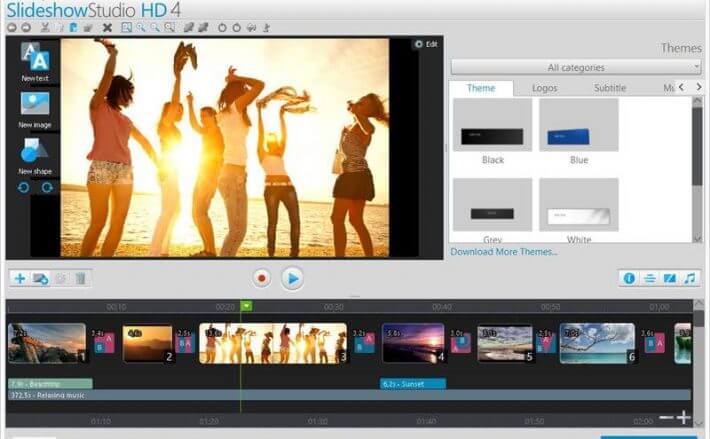710x439 pixels.
Task: Click the blue Paste clipboard icon
Action: (73, 28)
